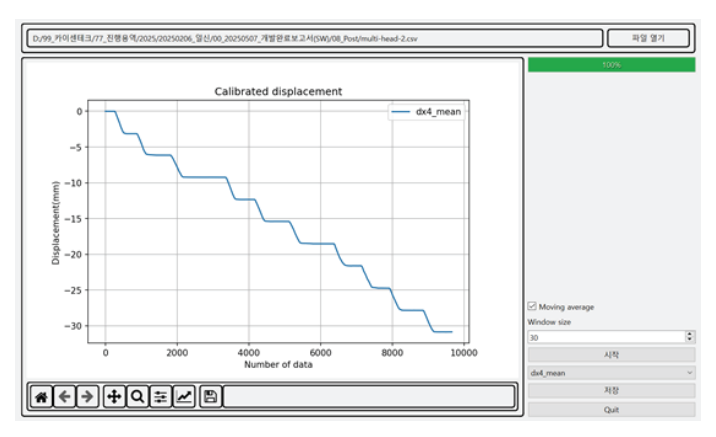
Task: Click the Window size input field
Action: pyautogui.click(x=604, y=338)
